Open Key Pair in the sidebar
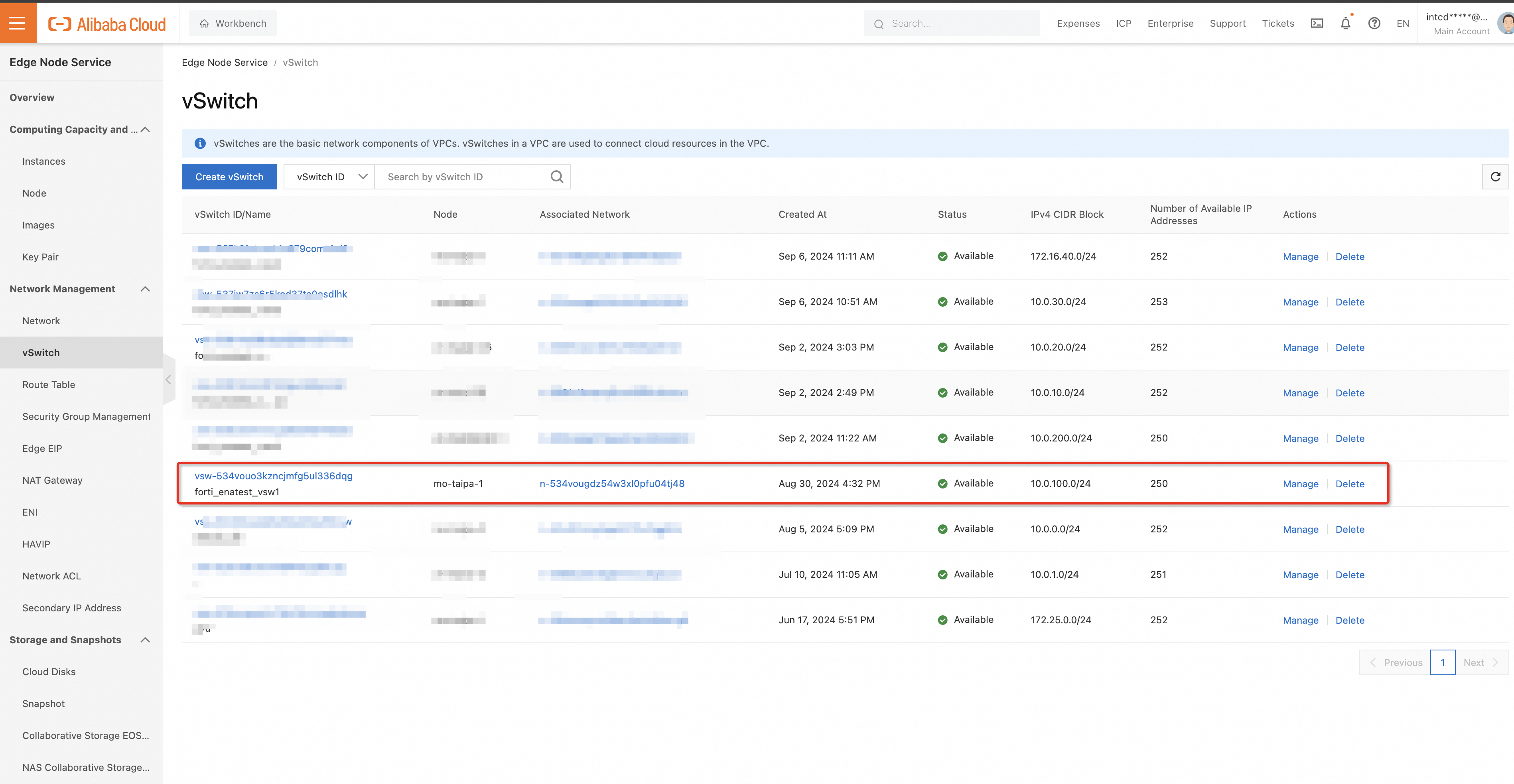The height and width of the screenshot is (784, 1514). click(x=40, y=257)
